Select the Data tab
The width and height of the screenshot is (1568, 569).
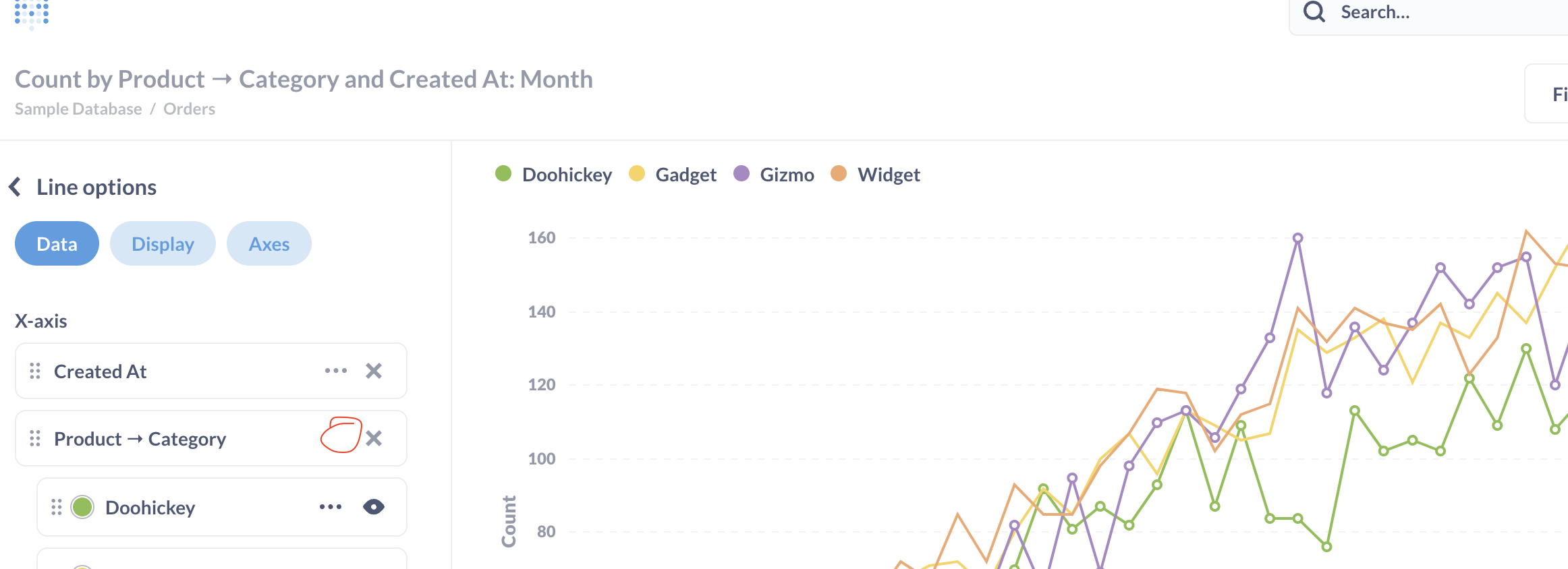pos(57,243)
